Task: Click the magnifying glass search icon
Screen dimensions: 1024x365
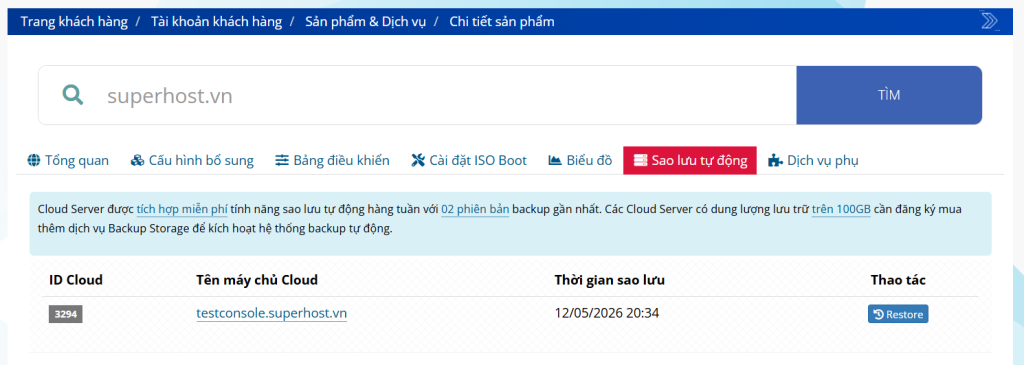Action: [72, 95]
